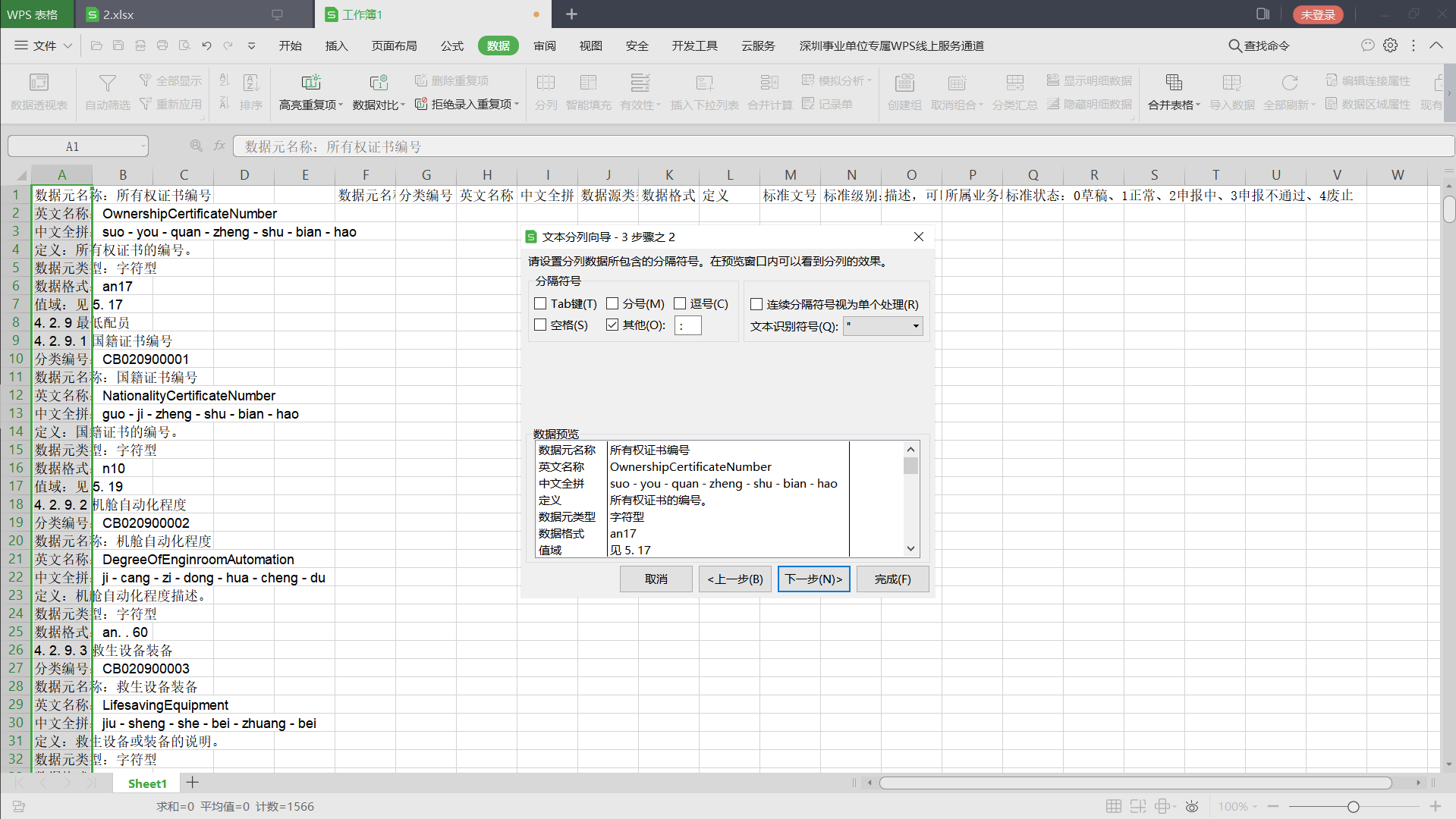Viewport: 1456px width, 819px height.
Task: Add a new sheet with plus icon
Action: [x=193, y=782]
